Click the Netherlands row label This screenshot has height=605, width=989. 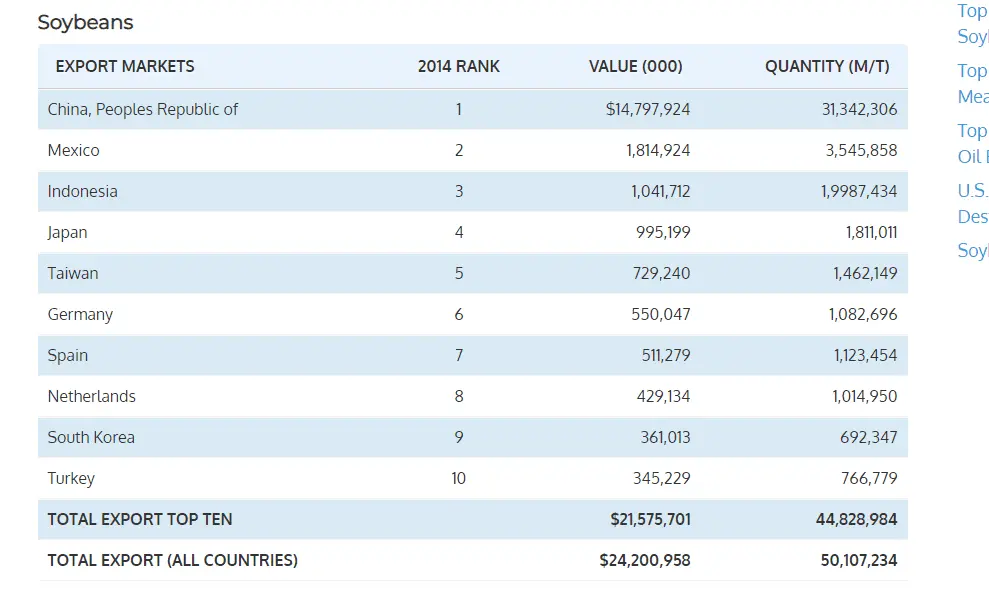point(91,396)
